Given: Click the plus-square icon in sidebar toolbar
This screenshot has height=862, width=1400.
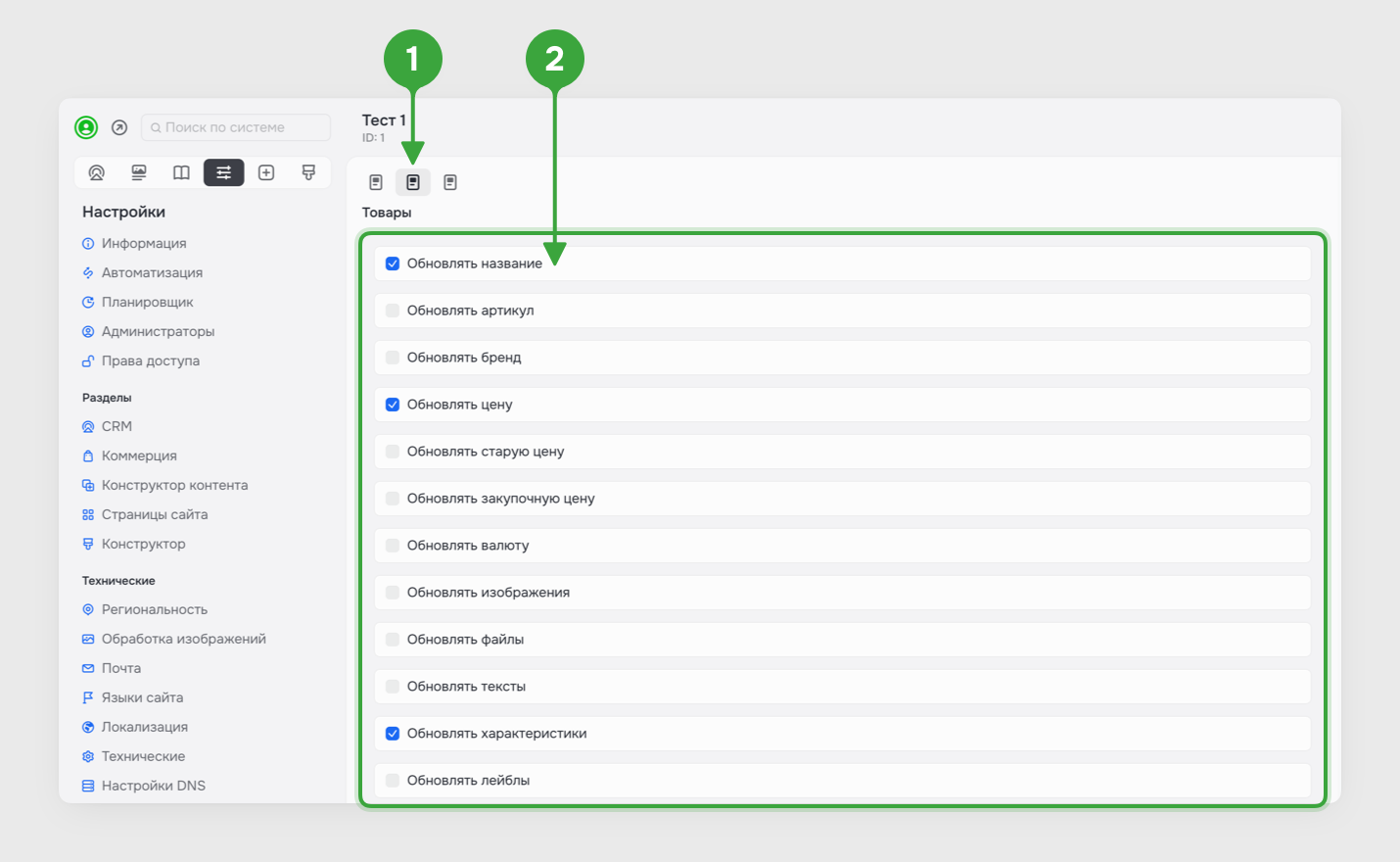Looking at the screenshot, I should (x=266, y=172).
